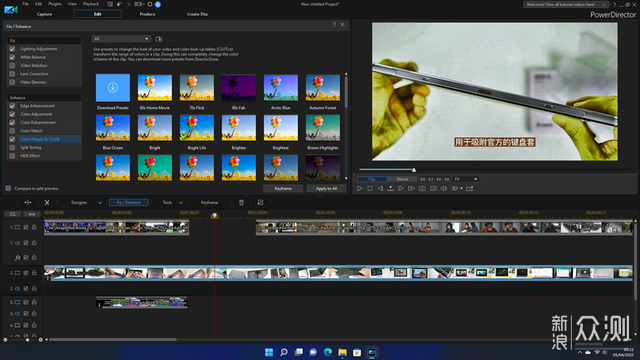The image size is (640, 360).
Task: Click import presets icon beside All dropdown
Action: [x=159, y=39]
